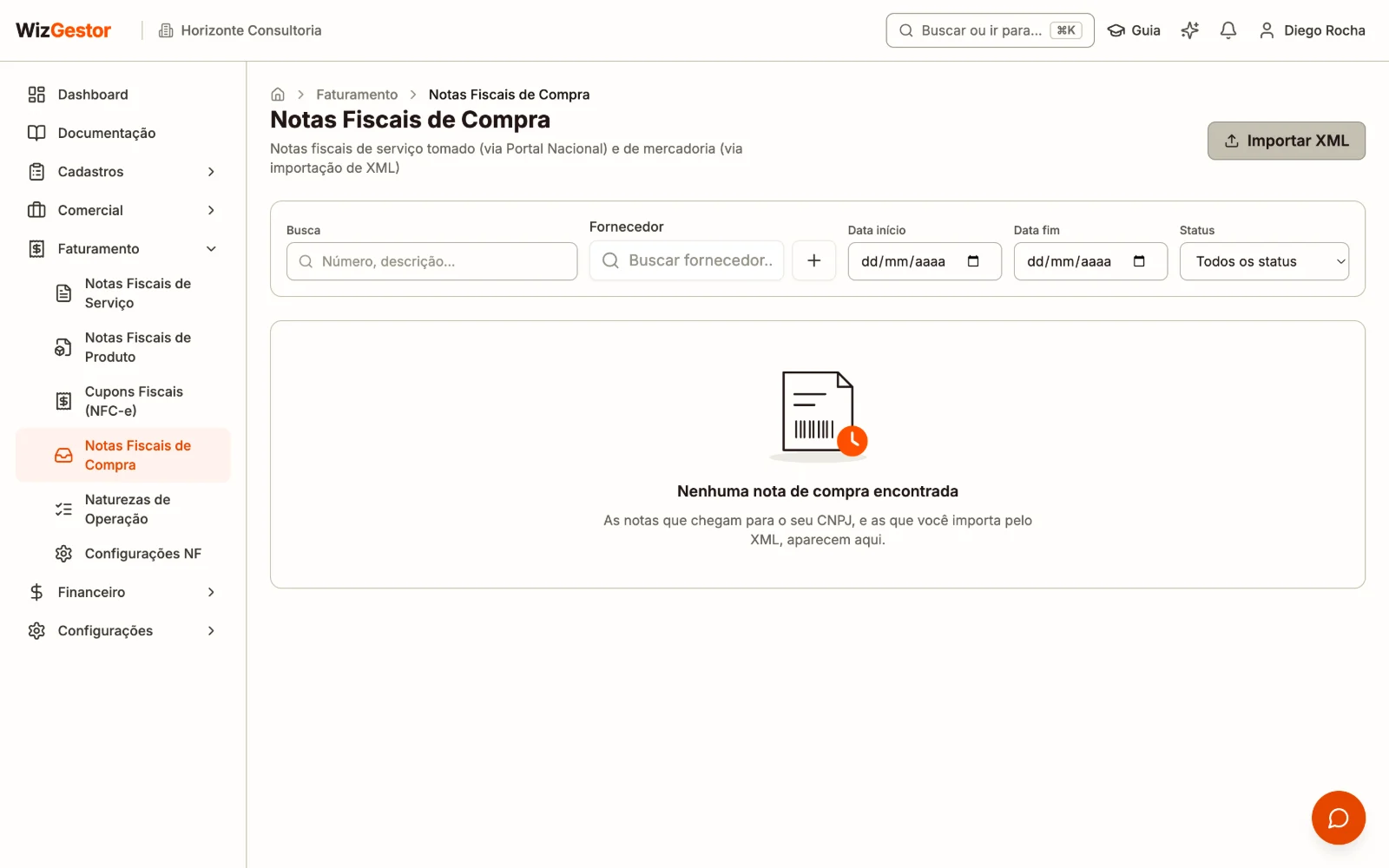Click the AI sparkles icon in header
The width and height of the screenshot is (1389, 868).
(1189, 30)
